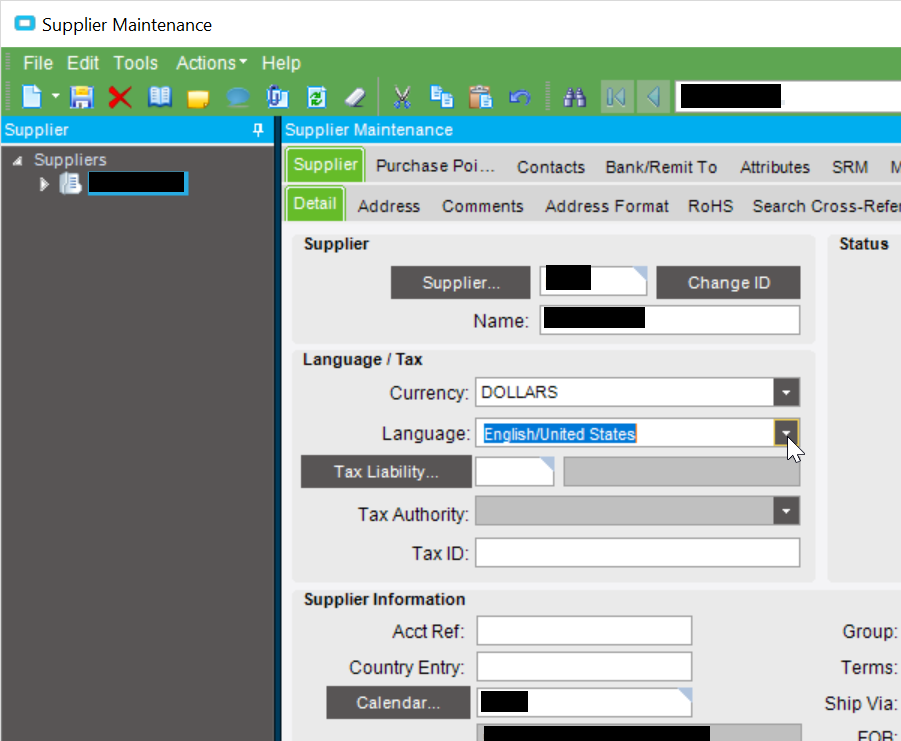The image size is (901, 741).
Task: Click the Calendar... button
Action: click(x=398, y=703)
